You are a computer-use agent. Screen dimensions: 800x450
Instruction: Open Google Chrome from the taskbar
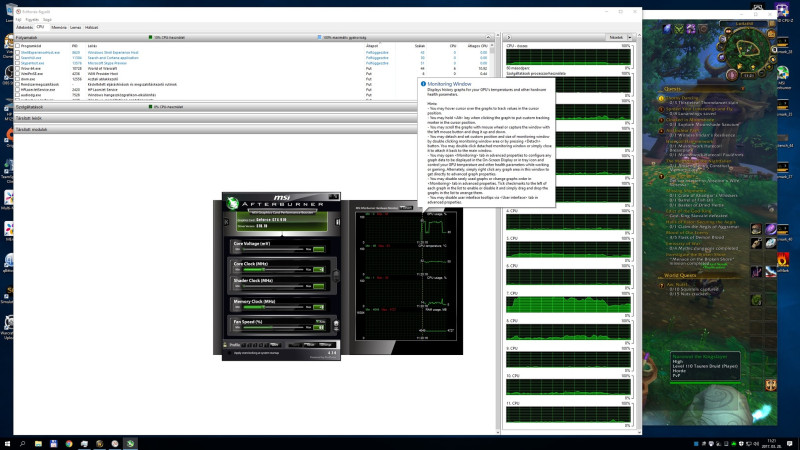pos(69,444)
